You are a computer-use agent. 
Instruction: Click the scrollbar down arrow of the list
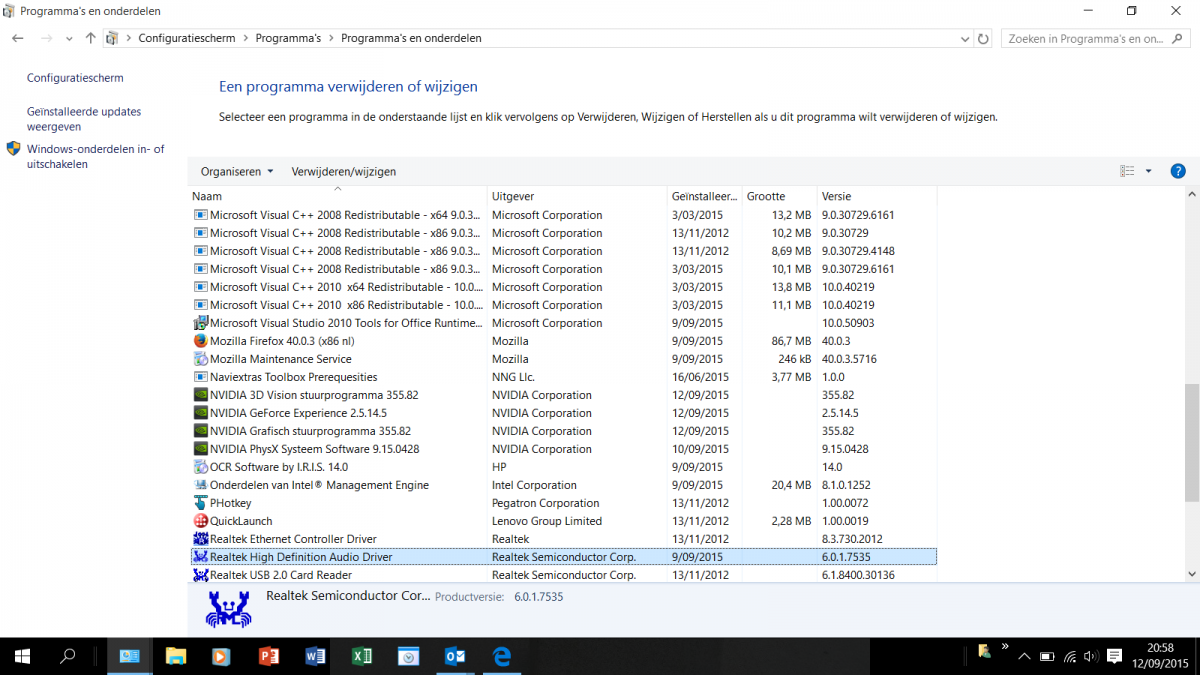[x=1191, y=574]
